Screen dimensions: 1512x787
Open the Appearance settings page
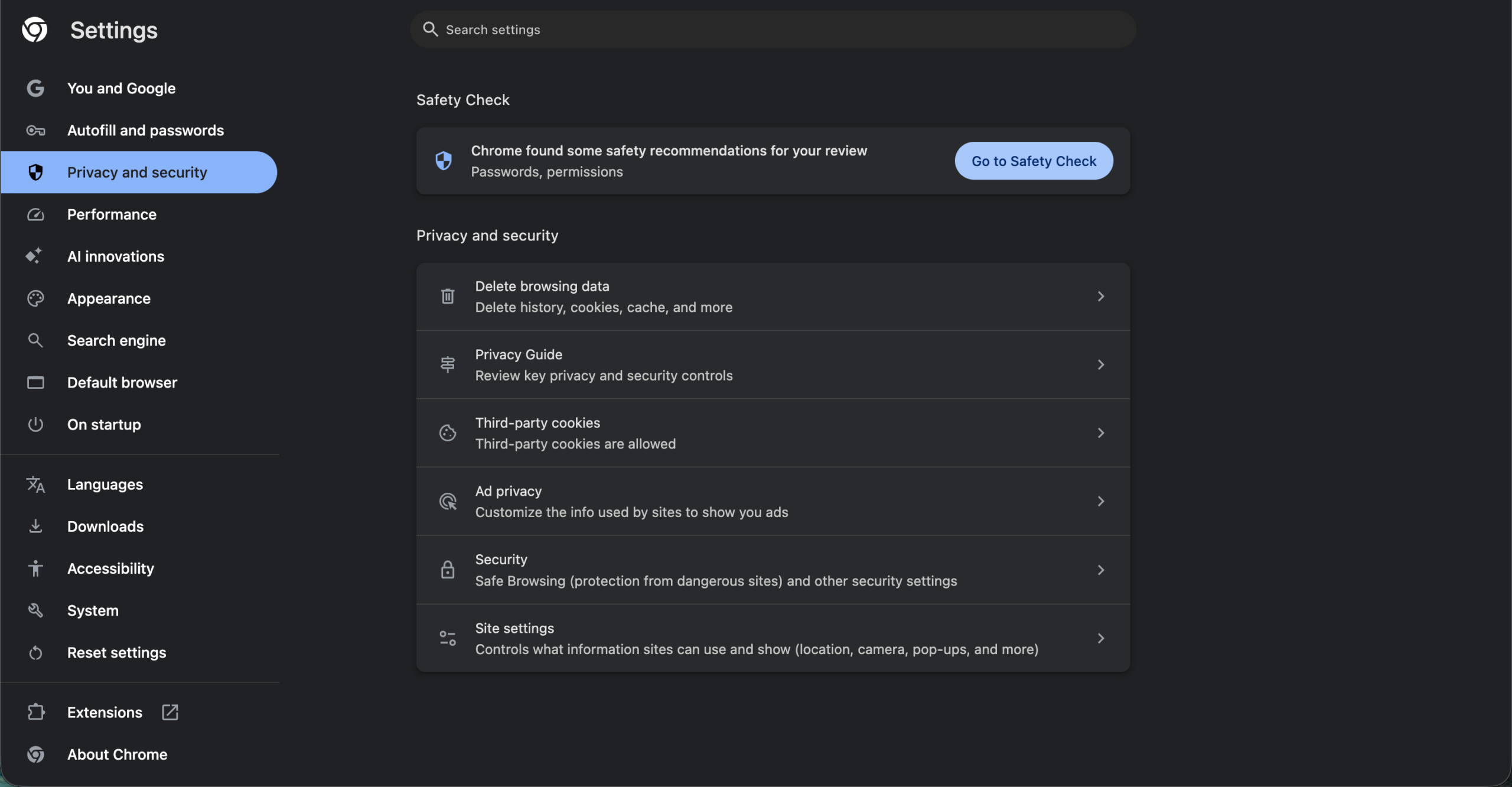click(x=139, y=298)
